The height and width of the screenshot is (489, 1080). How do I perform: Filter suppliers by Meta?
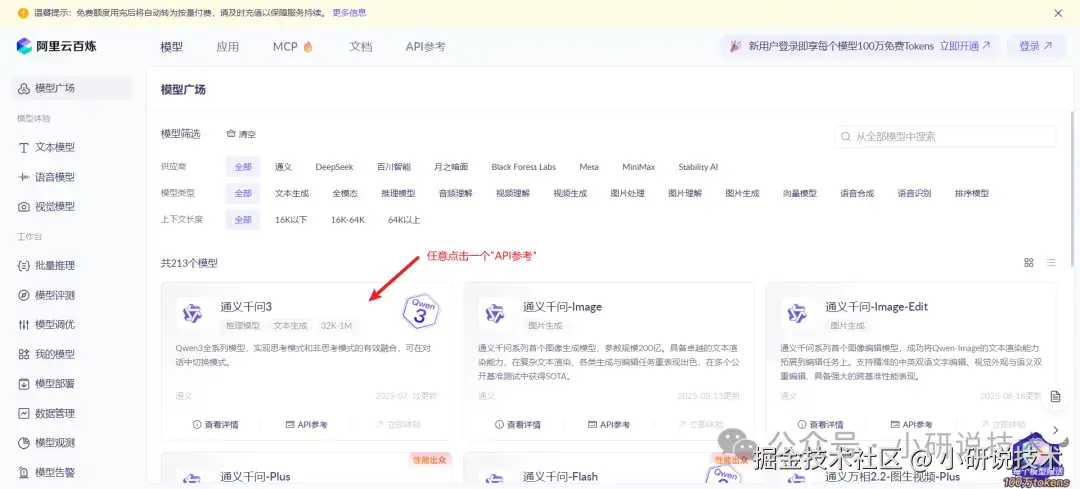coord(589,167)
